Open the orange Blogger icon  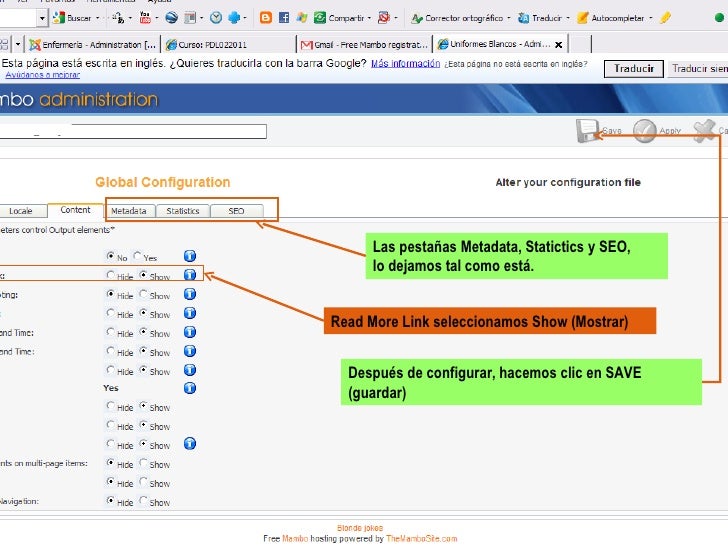pos(266,18)
